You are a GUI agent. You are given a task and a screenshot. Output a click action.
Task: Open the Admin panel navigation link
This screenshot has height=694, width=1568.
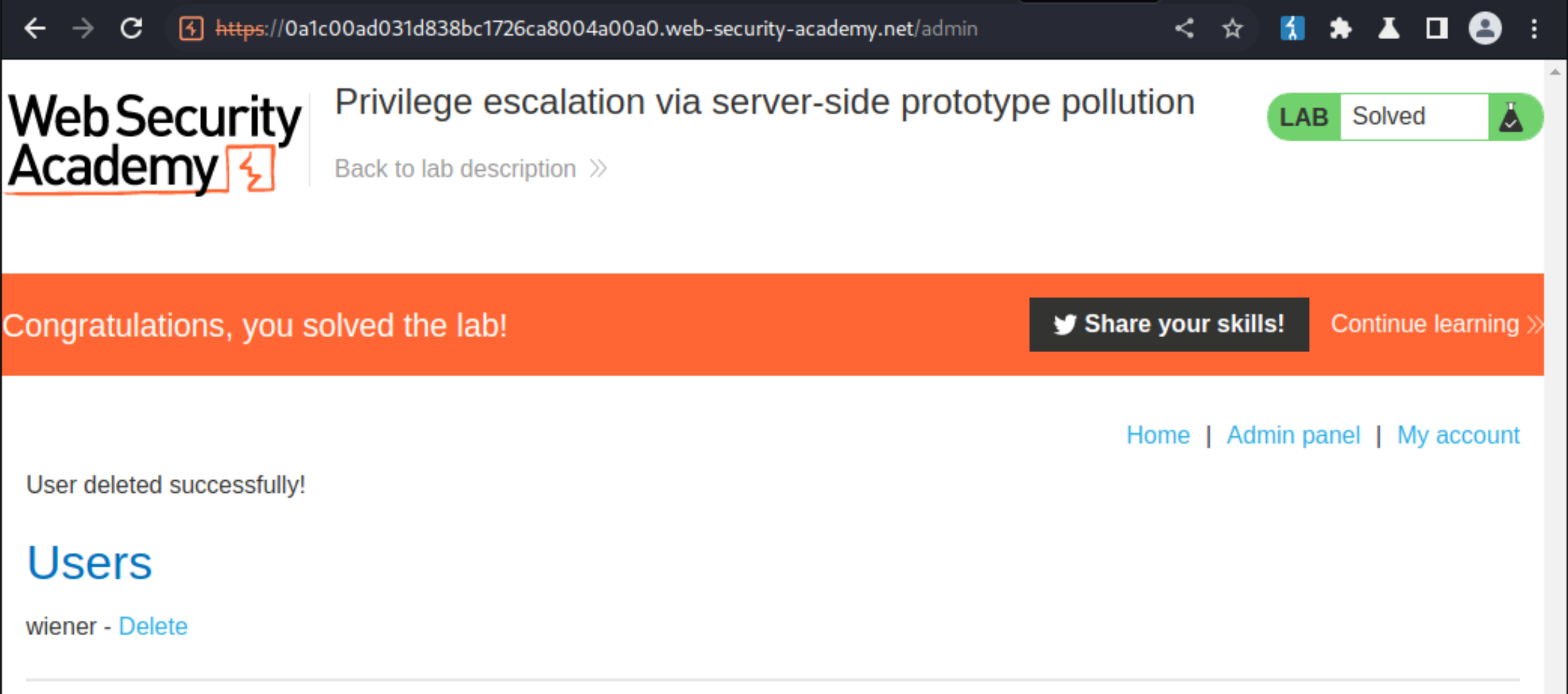tap(1293, 435)
